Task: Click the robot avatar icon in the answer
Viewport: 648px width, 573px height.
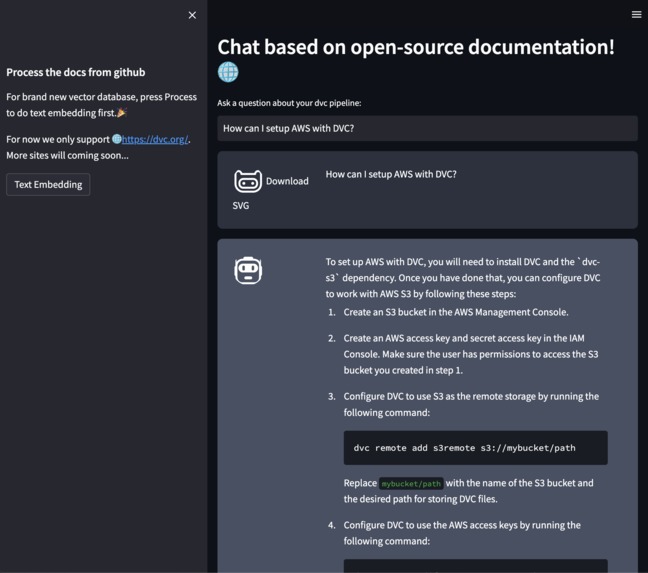Action: 248,270
